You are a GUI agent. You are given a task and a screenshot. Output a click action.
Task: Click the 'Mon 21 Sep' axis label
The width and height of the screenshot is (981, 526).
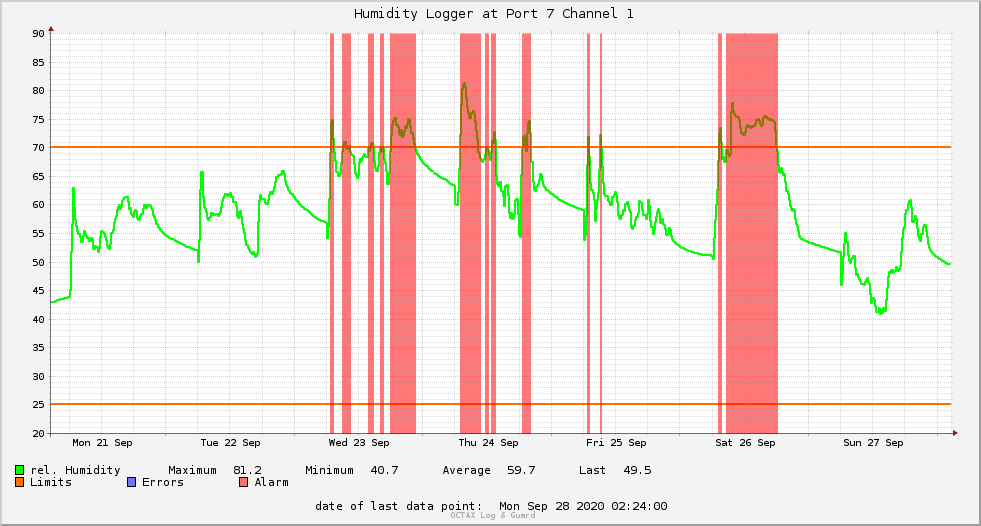[102, 443]
